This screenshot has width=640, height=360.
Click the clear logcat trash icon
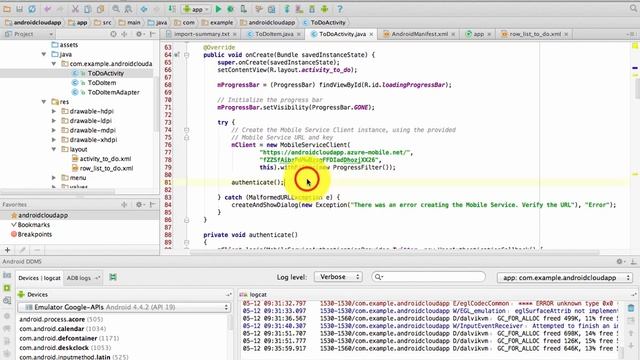pyautogui.click(x=631, y=308)
